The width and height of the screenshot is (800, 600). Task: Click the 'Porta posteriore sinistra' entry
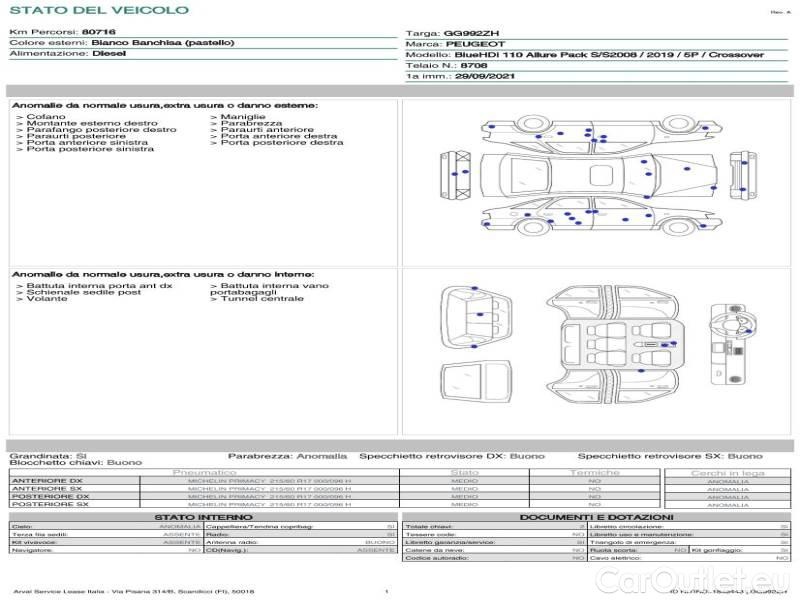[x=90, y=148]
